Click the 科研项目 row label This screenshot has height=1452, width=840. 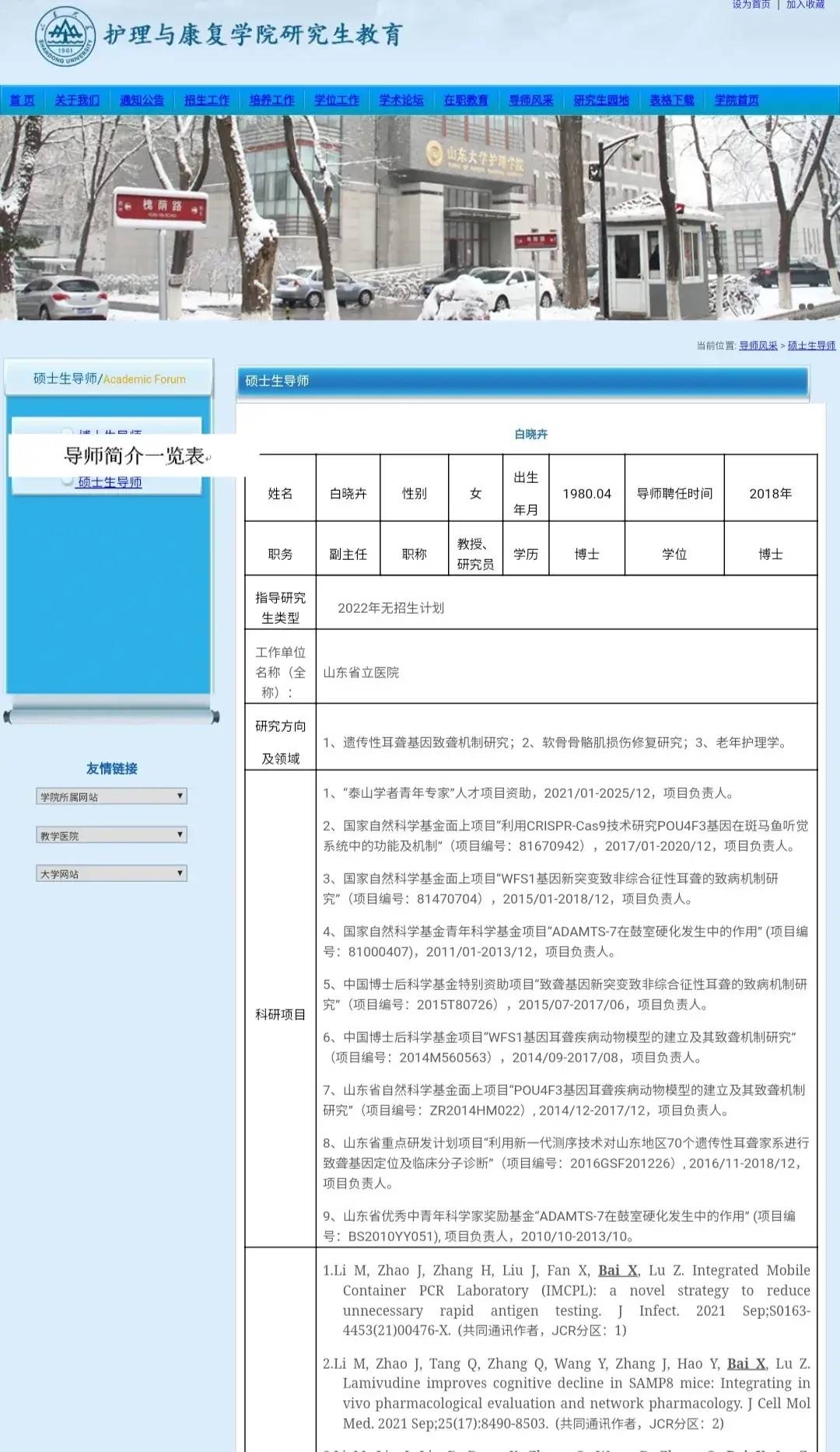click(x=280, y=1015)
